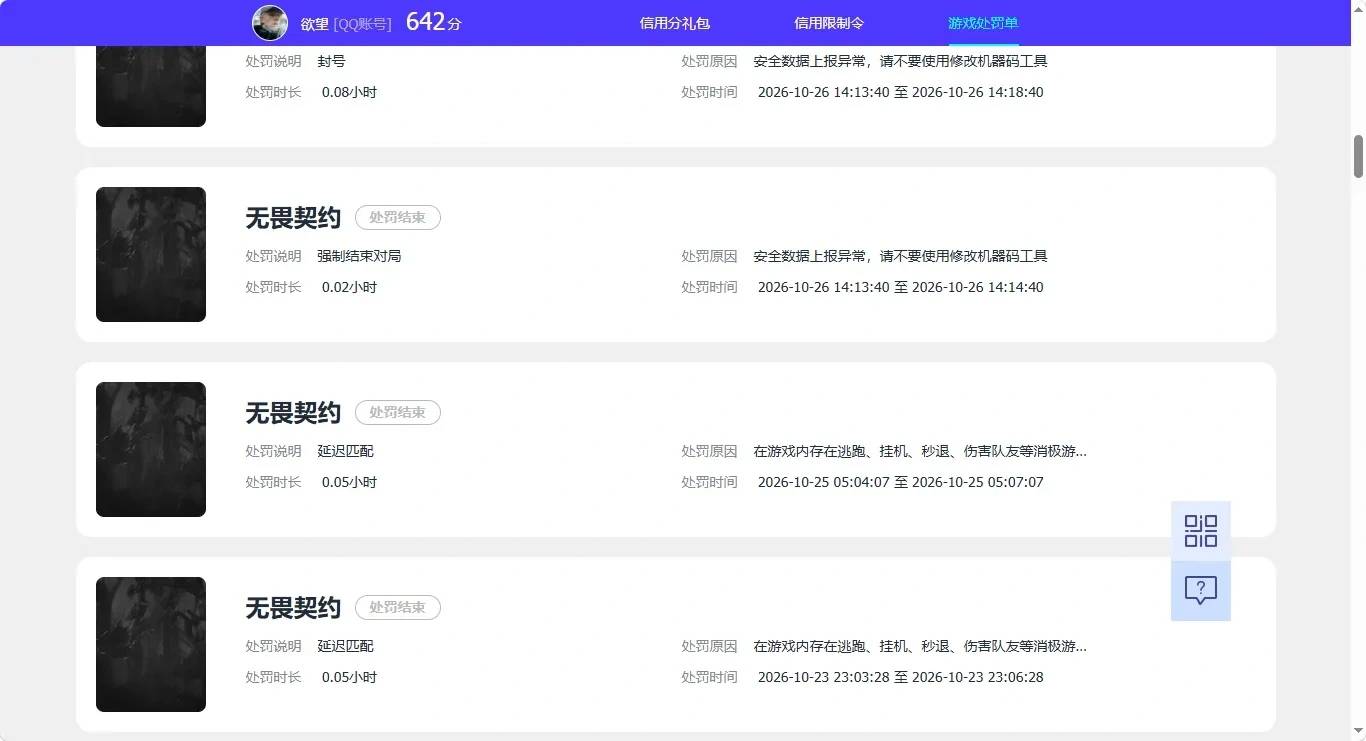Click 处罚结束 badge on 强制结束对局 card
1366x741 pixels.
398,217
